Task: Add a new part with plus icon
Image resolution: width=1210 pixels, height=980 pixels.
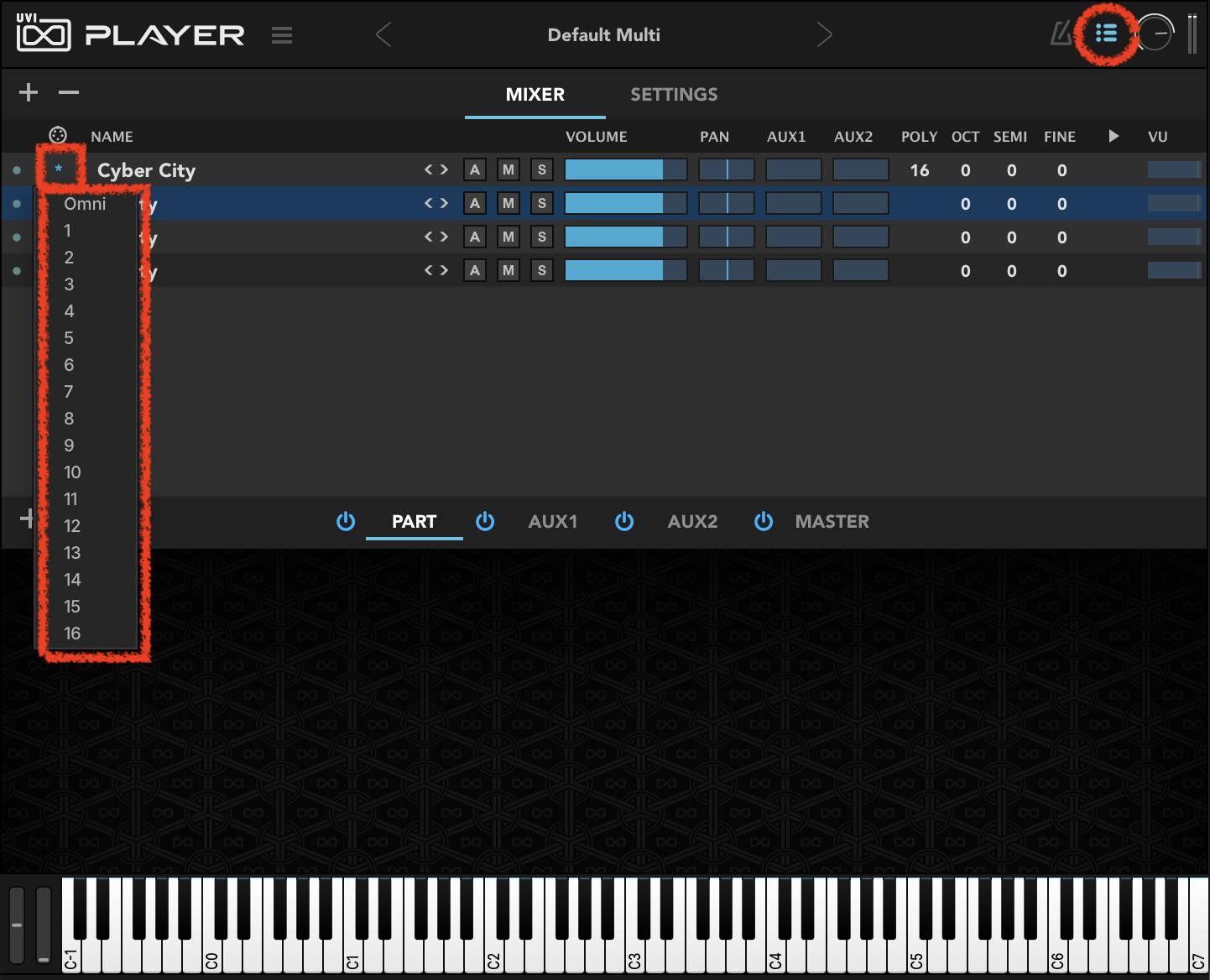Action: [29, 92]
